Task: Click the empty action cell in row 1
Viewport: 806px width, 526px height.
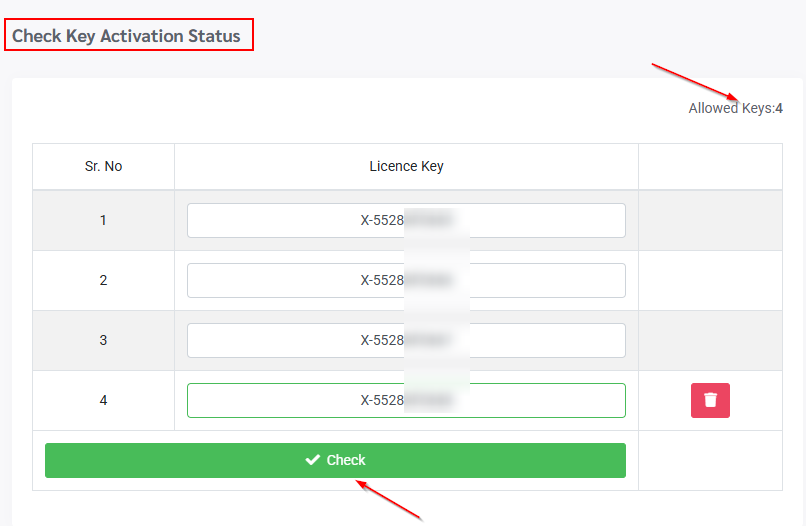Action: (710, 221)
